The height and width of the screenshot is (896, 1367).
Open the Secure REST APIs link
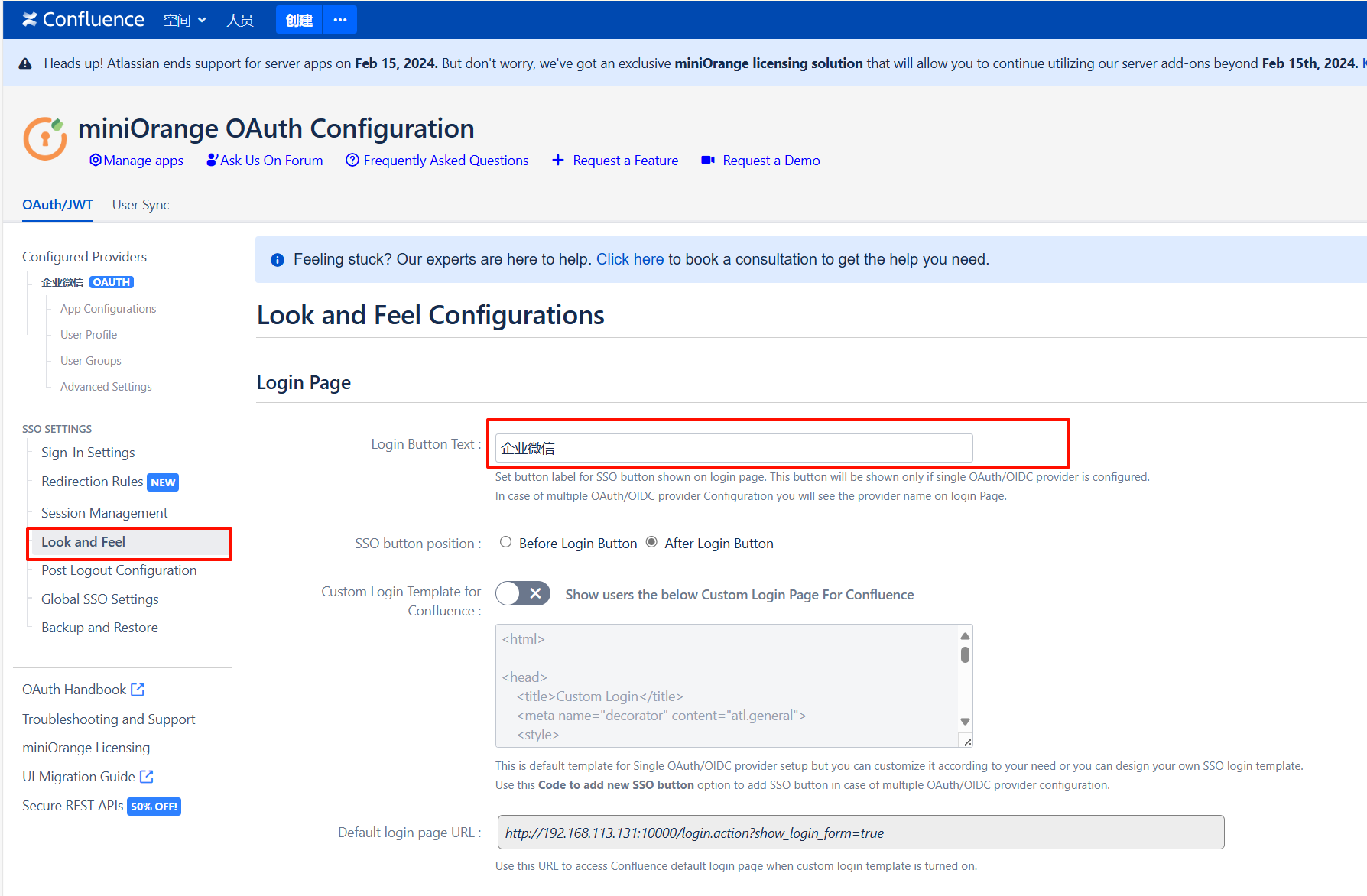[73, 806]
